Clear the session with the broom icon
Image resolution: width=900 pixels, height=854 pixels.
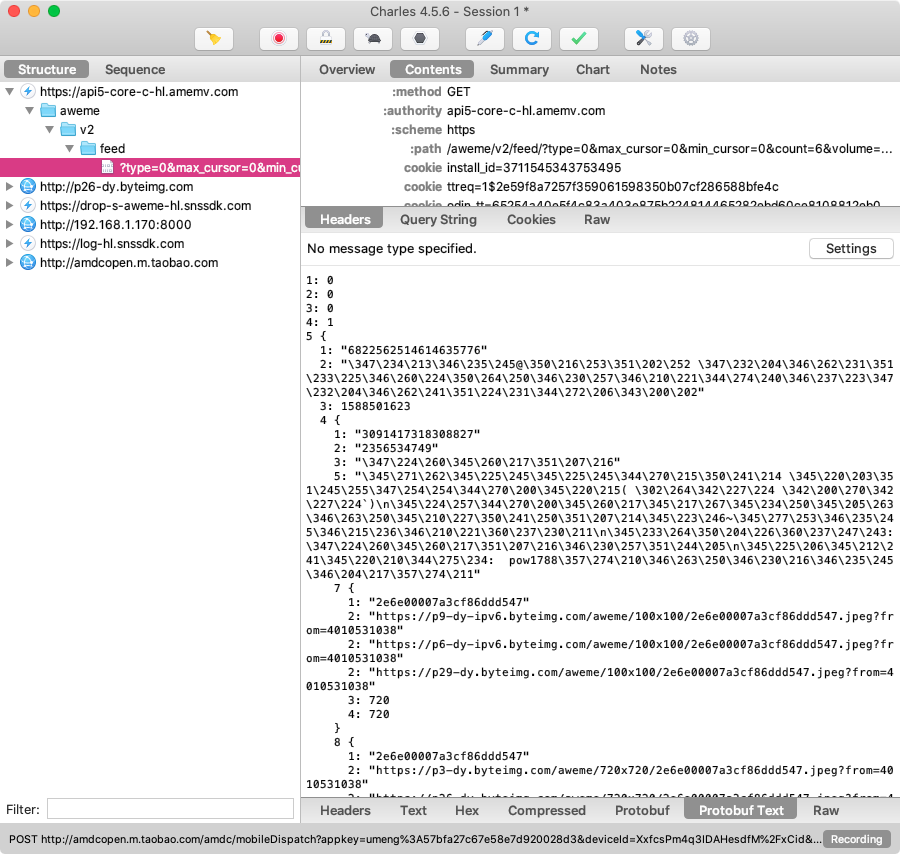click(x=214, y=38)
